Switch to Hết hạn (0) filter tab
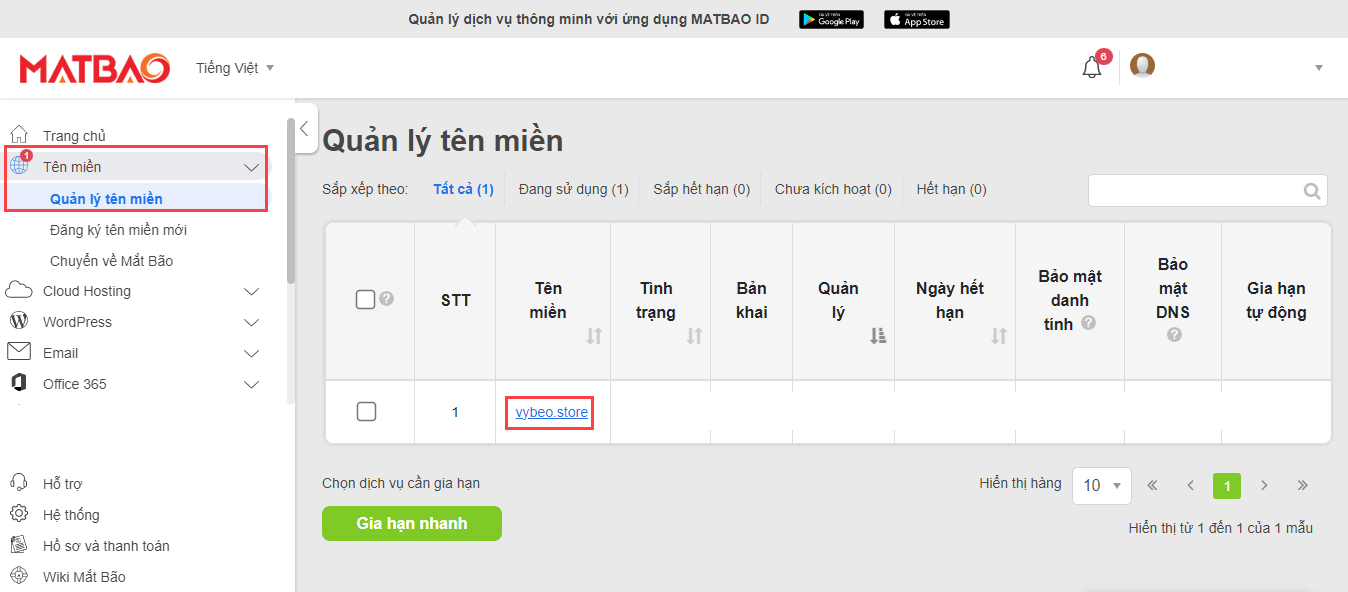This screenshot has height=592, width=1348. 950,189
